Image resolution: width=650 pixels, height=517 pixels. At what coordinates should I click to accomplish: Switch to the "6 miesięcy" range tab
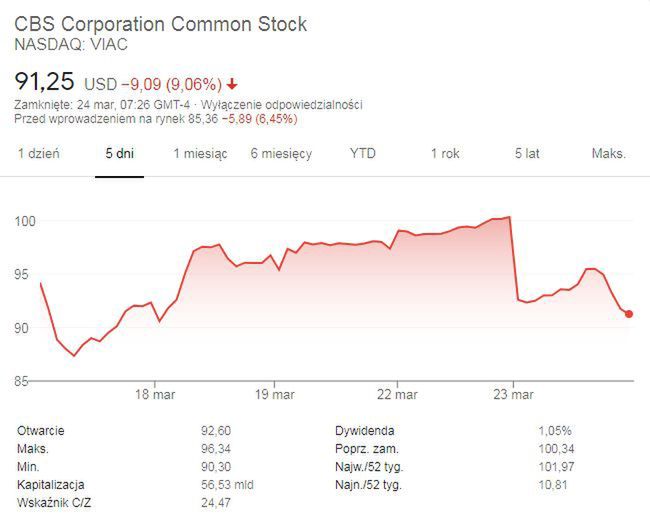pos(281,154)
